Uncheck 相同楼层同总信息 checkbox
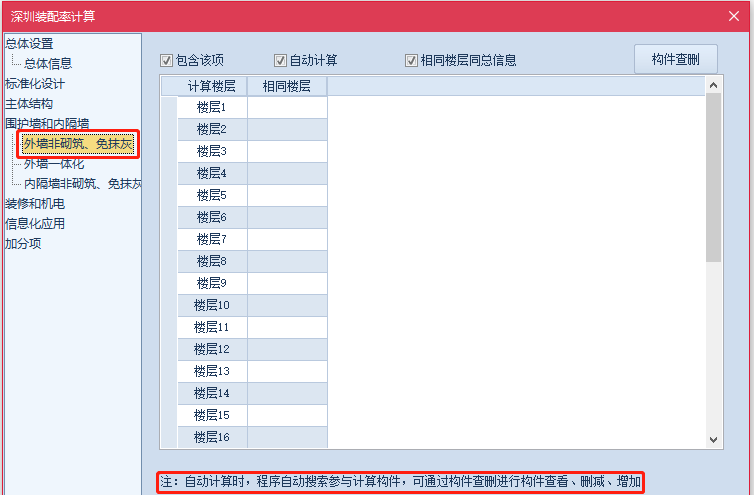Viewport: 754px width, 495px height. (411, 60)
